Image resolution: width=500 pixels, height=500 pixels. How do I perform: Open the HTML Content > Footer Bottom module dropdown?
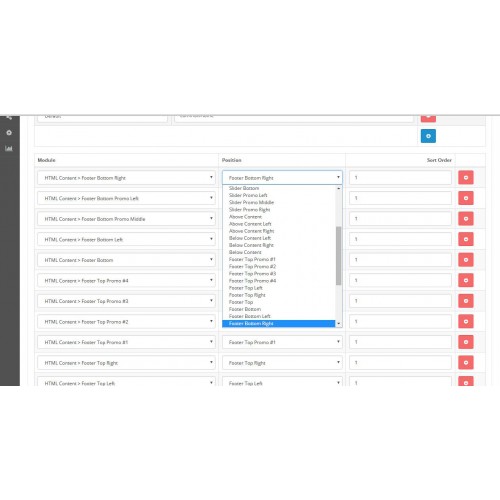click(x=126, y=260)
